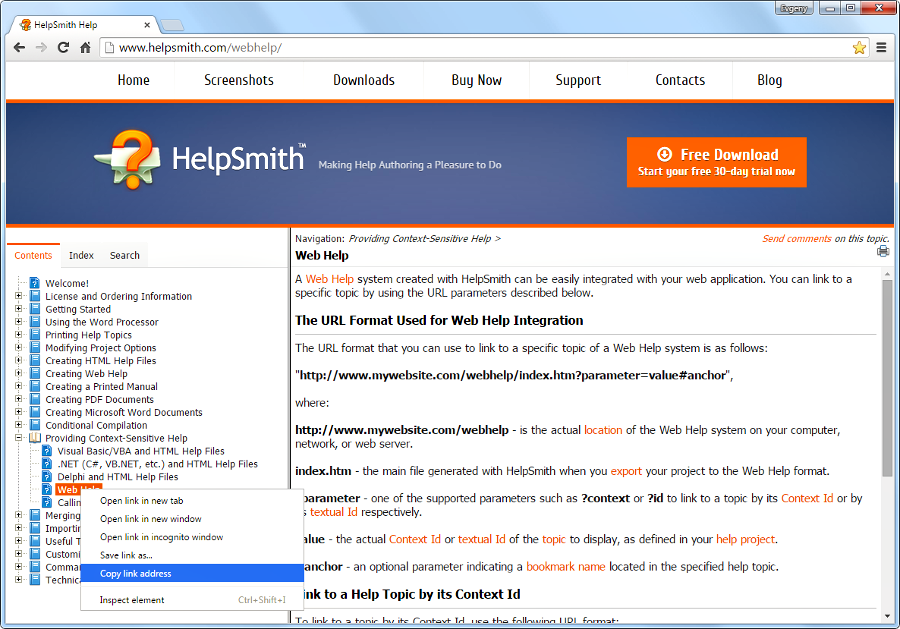Click the book icon beside Creating HTML Help Files

coord(35,360)
